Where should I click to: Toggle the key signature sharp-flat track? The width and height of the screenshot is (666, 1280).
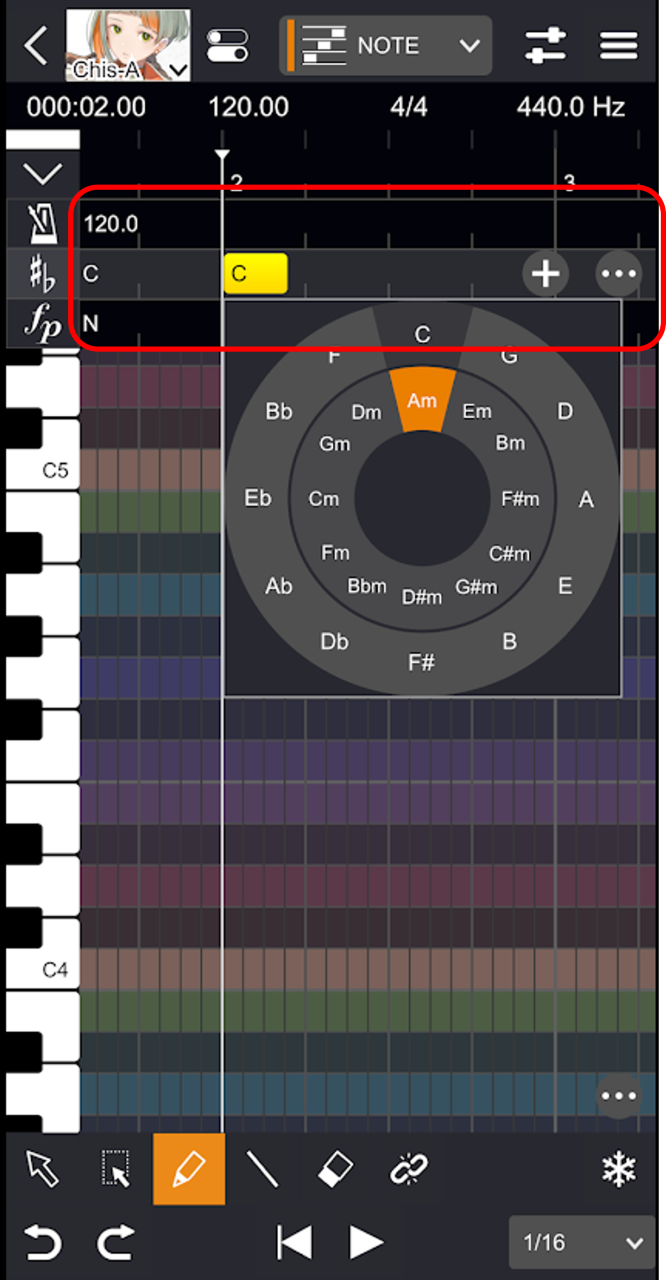pos(42,274)
